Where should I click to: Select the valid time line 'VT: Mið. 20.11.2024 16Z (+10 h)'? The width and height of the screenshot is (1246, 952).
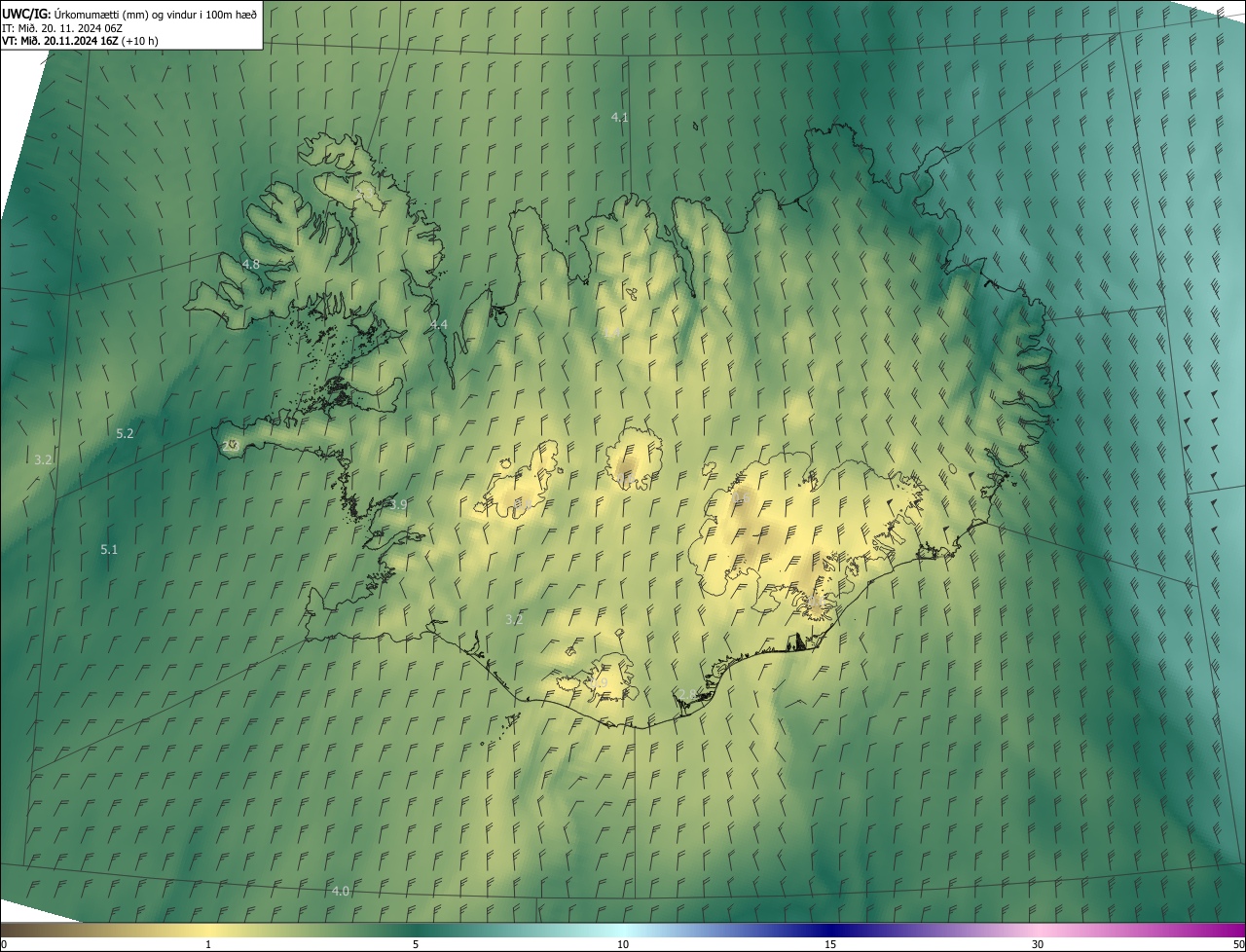pos(80,41)
